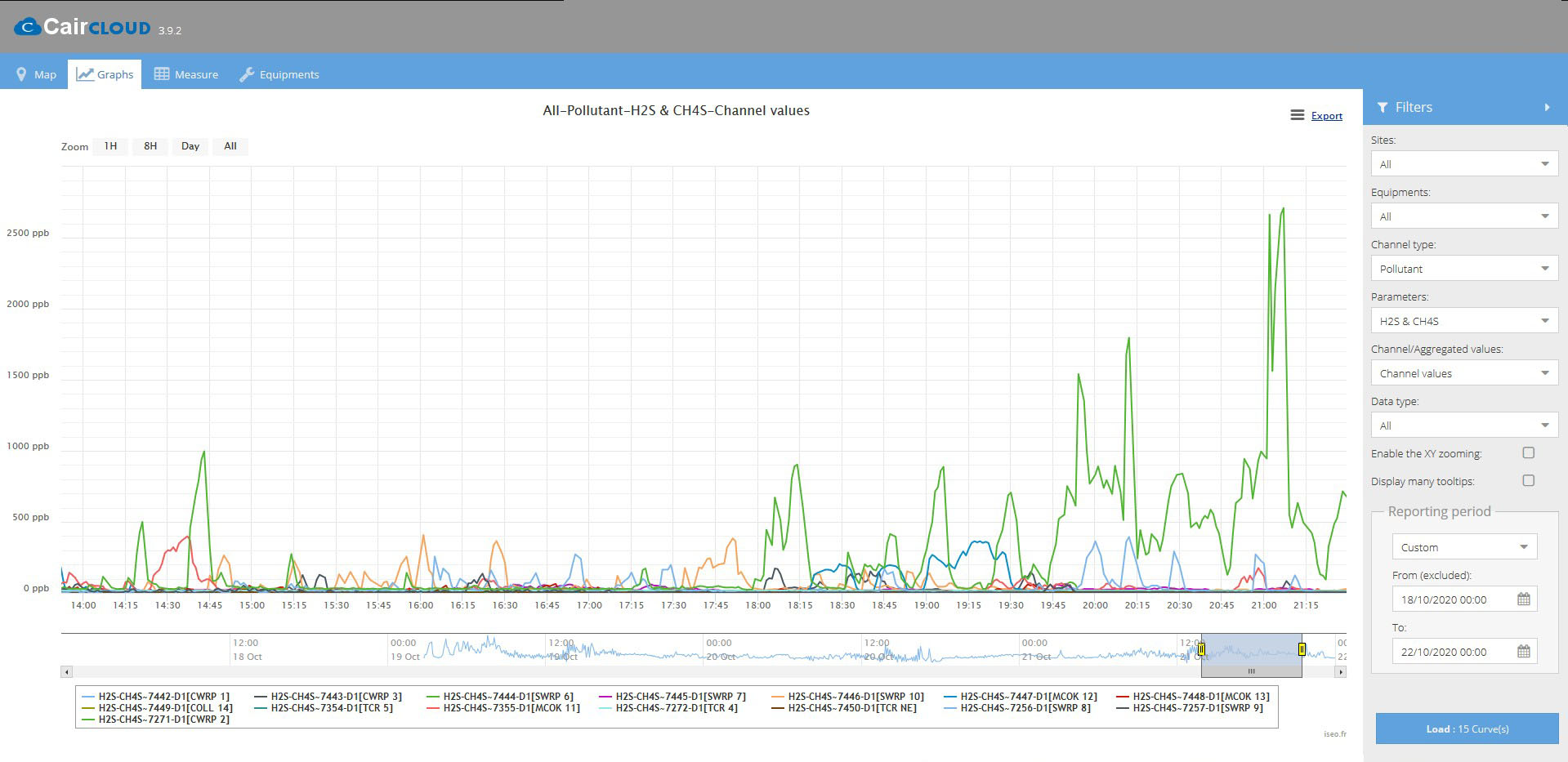Open the To date calendar icon
The image size is (1568, 762).
1523,651
